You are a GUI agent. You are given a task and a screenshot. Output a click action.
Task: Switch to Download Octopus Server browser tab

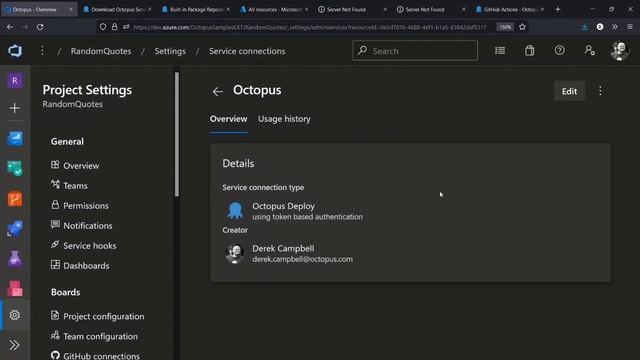coord(118,9)
